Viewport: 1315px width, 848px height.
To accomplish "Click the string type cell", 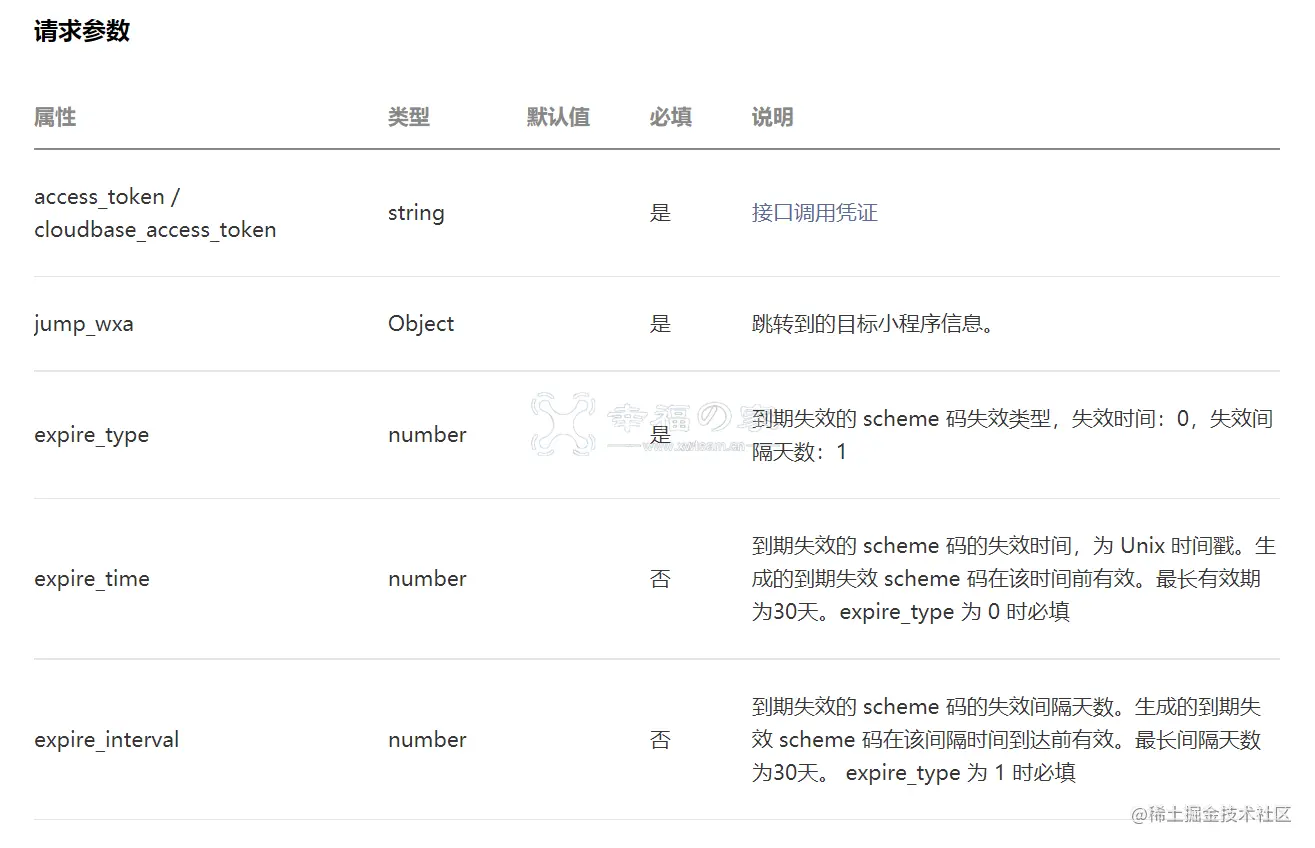I will pos(416,213).
